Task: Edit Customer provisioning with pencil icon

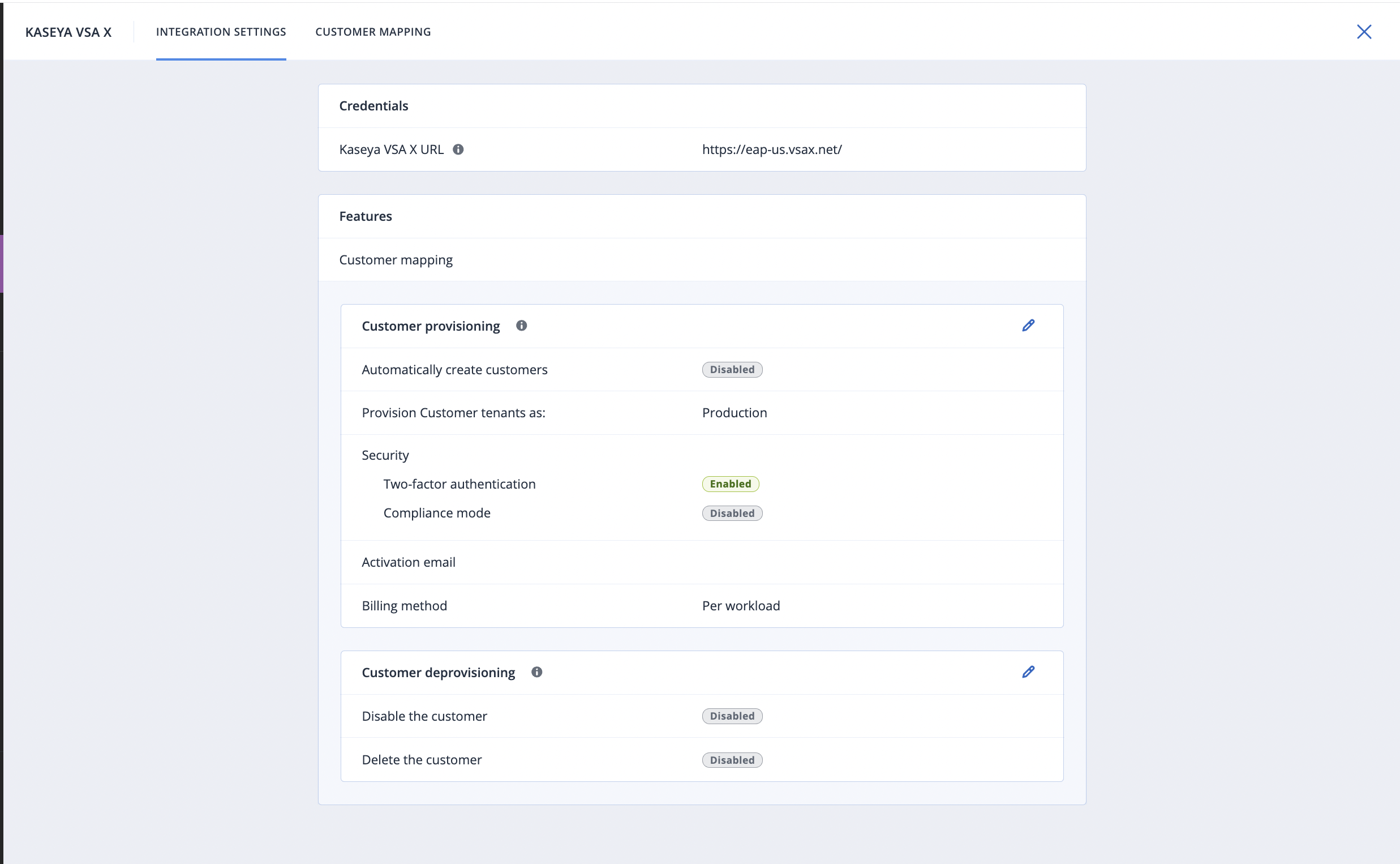Action: tap(1028, 326)
